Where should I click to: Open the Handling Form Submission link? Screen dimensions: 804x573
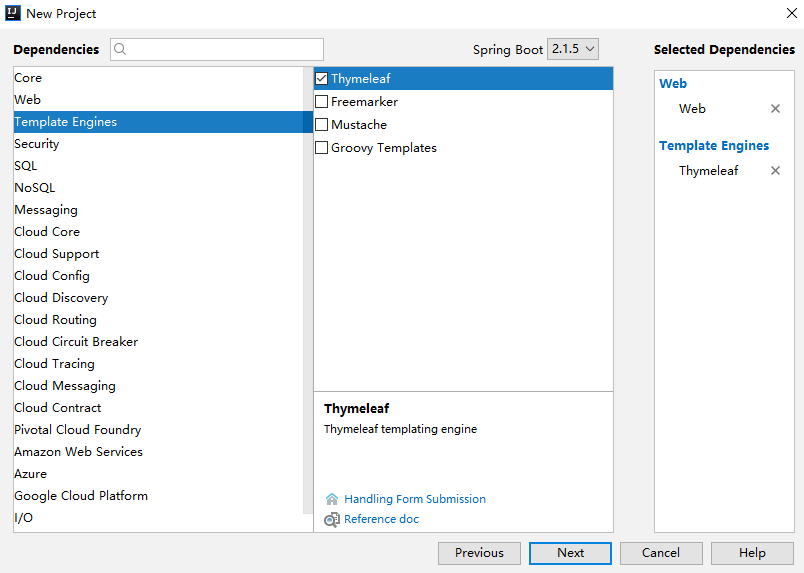[x=415, y=499]
